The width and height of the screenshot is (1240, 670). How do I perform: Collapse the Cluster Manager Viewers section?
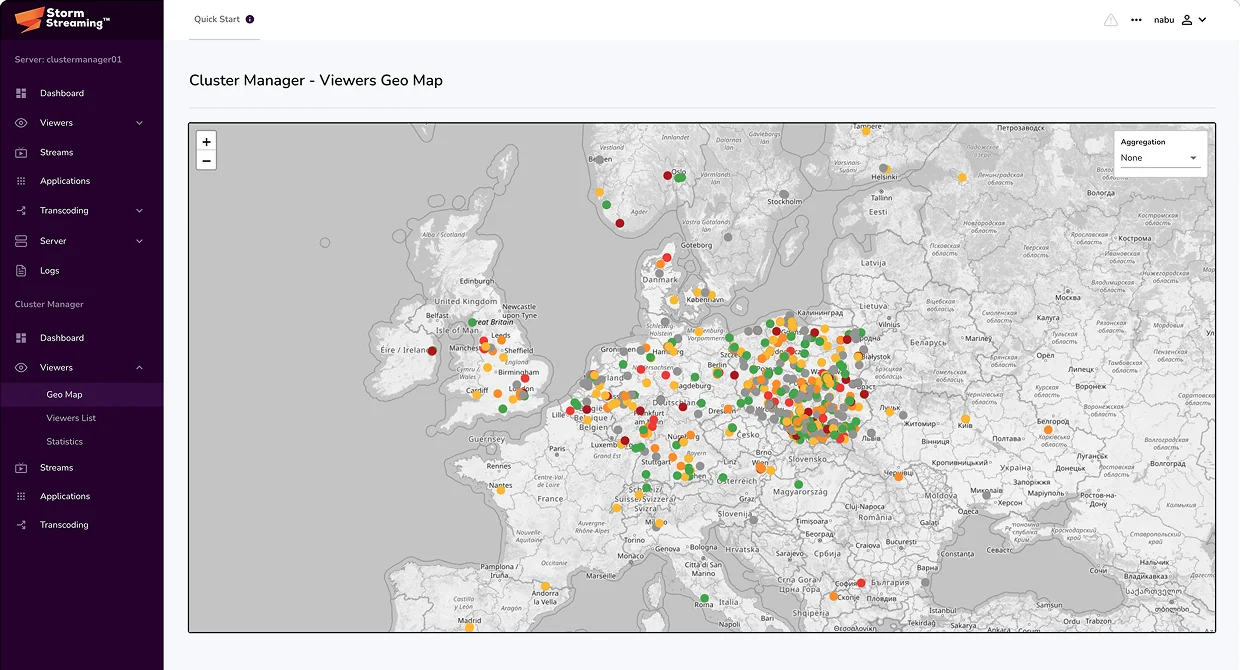click(139, 367)
